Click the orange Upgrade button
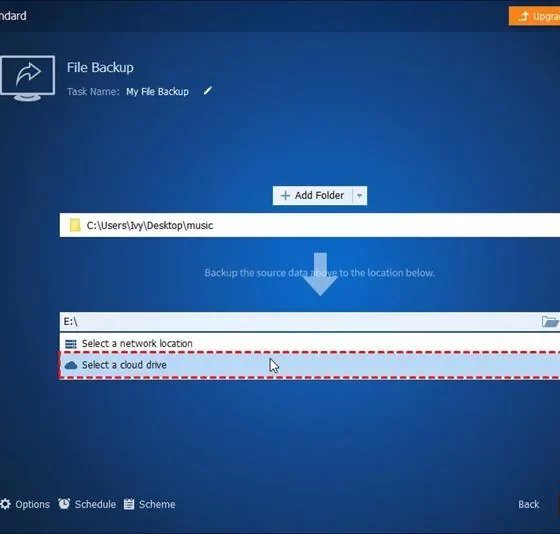 point(534,16)
